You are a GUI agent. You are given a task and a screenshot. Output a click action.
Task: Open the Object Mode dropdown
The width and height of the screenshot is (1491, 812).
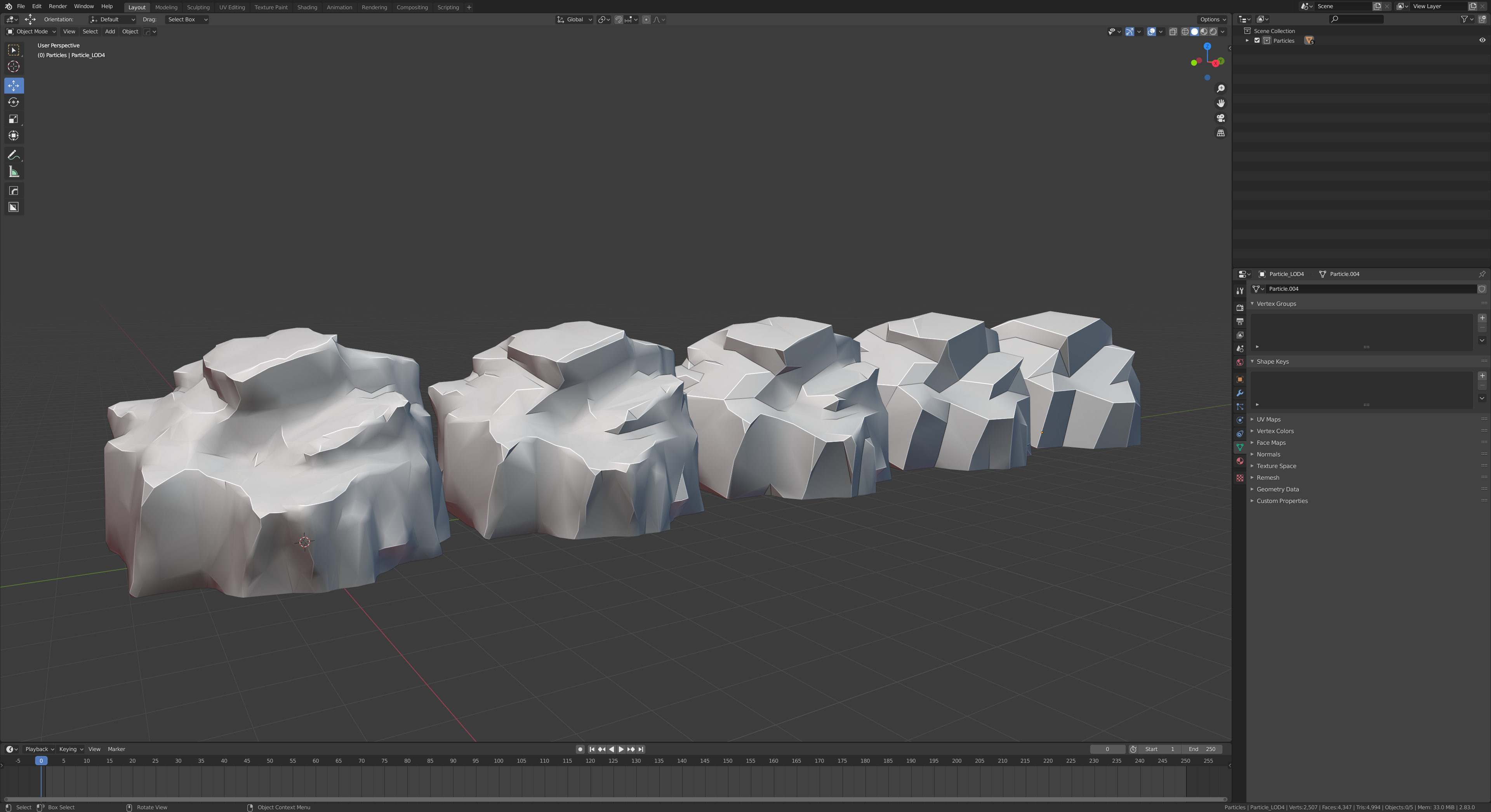31,32
